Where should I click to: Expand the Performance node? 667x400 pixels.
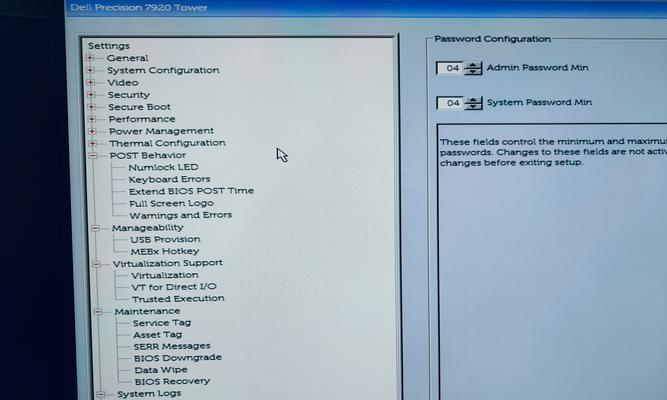tap(92, 119)
